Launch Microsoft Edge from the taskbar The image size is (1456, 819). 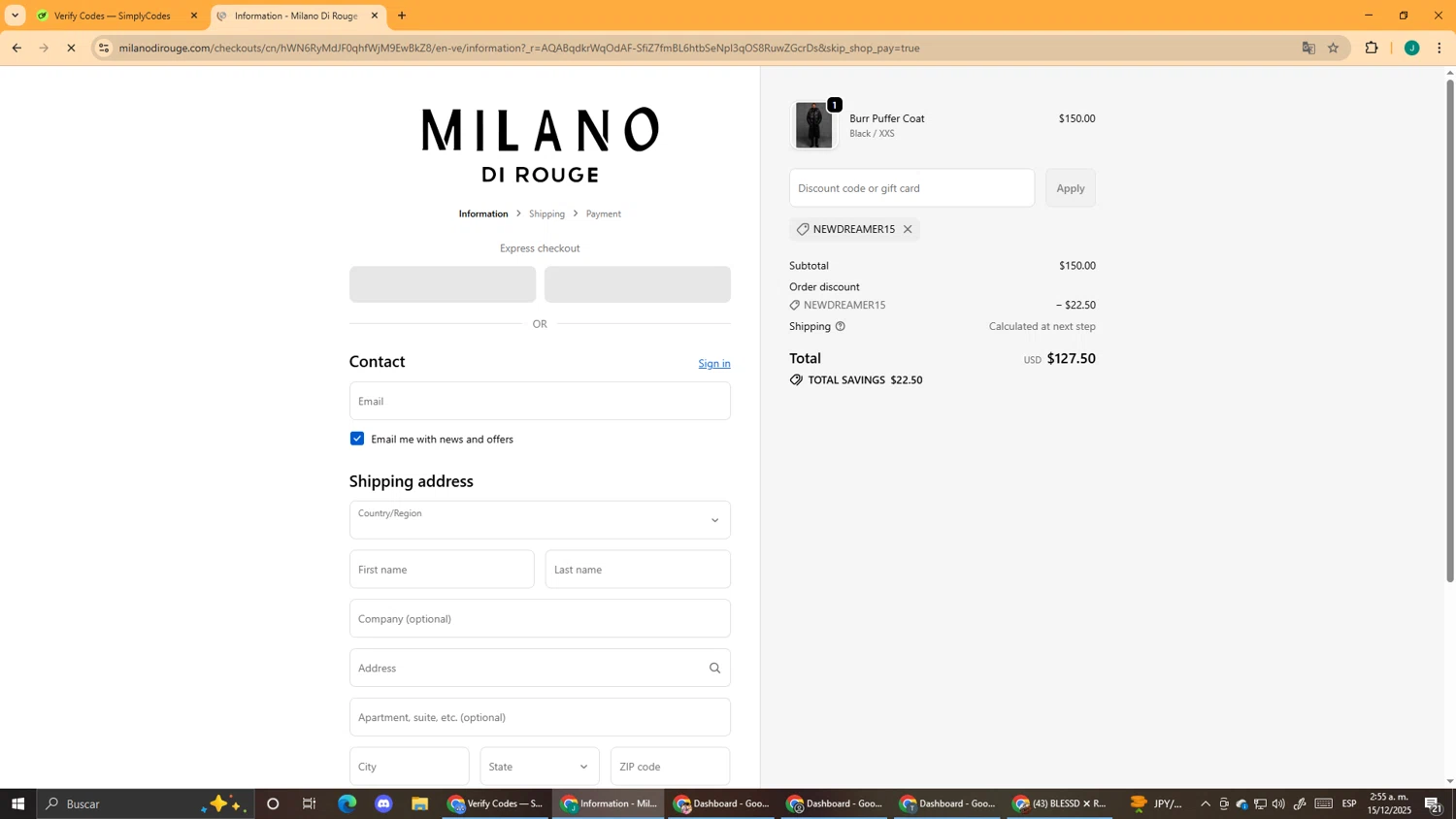(x=347, y=803)
